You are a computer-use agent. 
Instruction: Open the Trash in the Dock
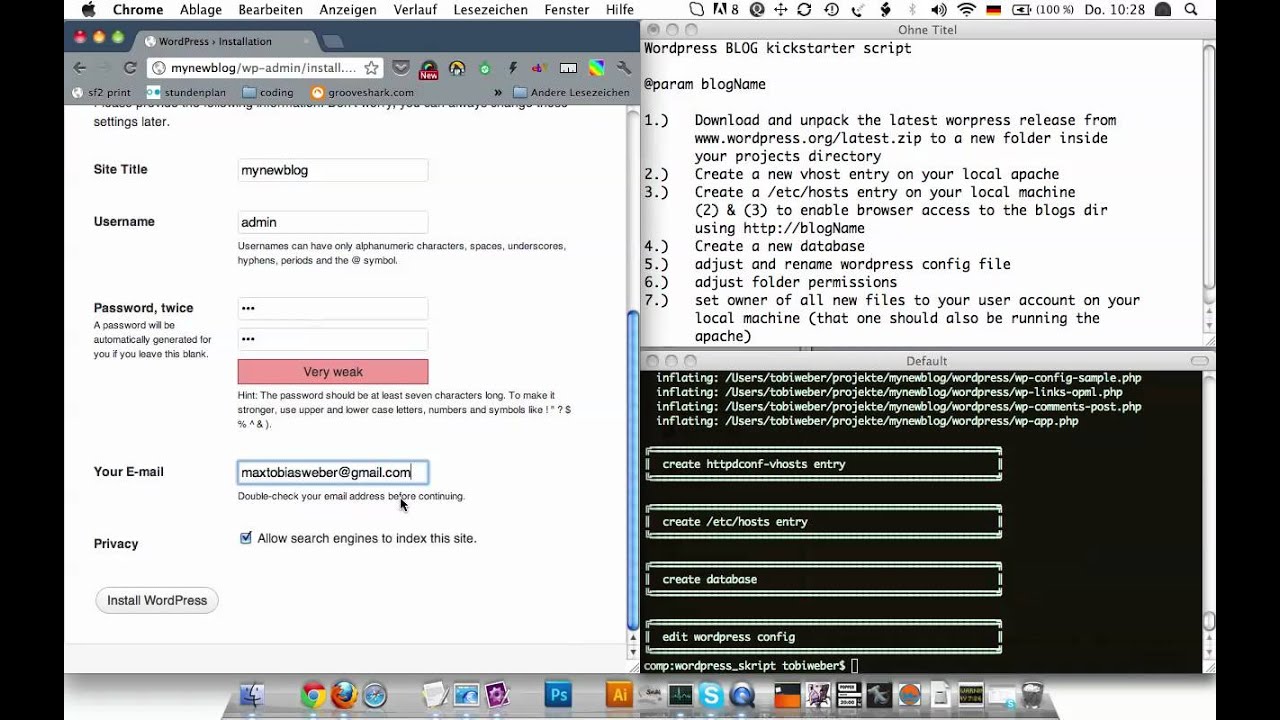coord(1032,695)
